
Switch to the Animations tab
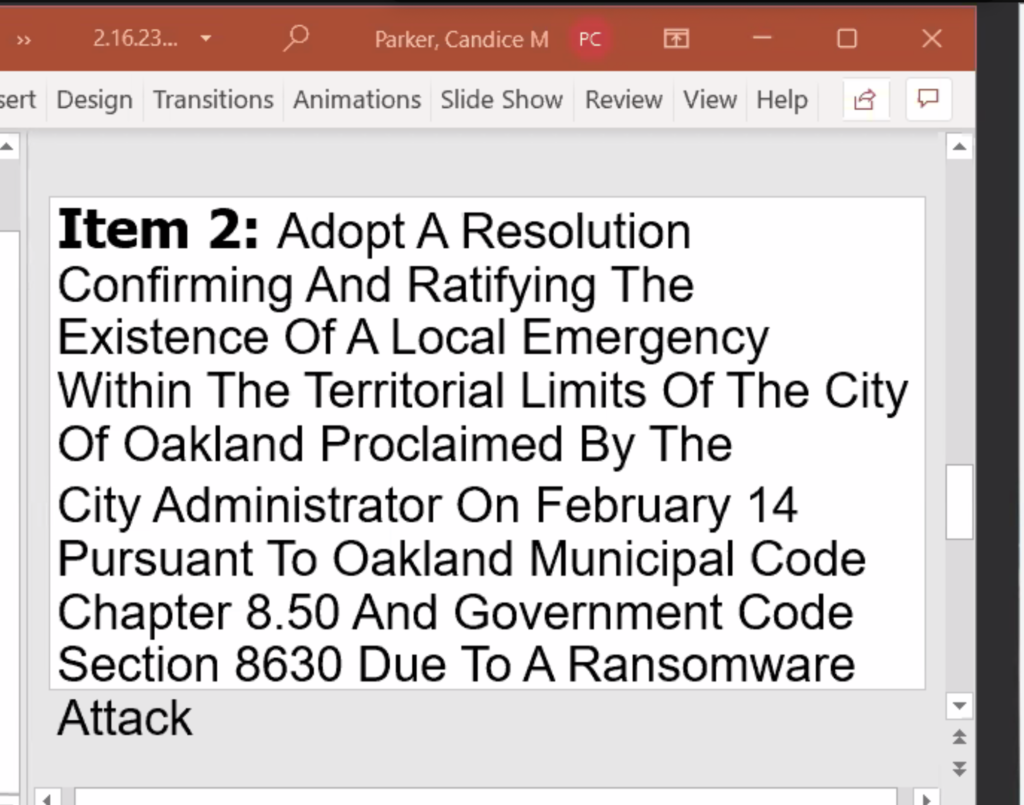(357, 100)
